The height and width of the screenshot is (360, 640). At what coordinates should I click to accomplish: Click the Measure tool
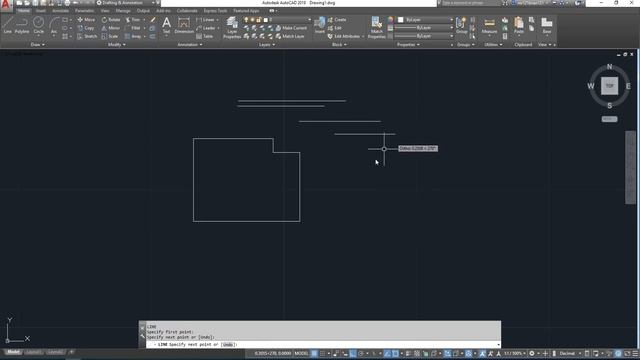tap(489, 25)
